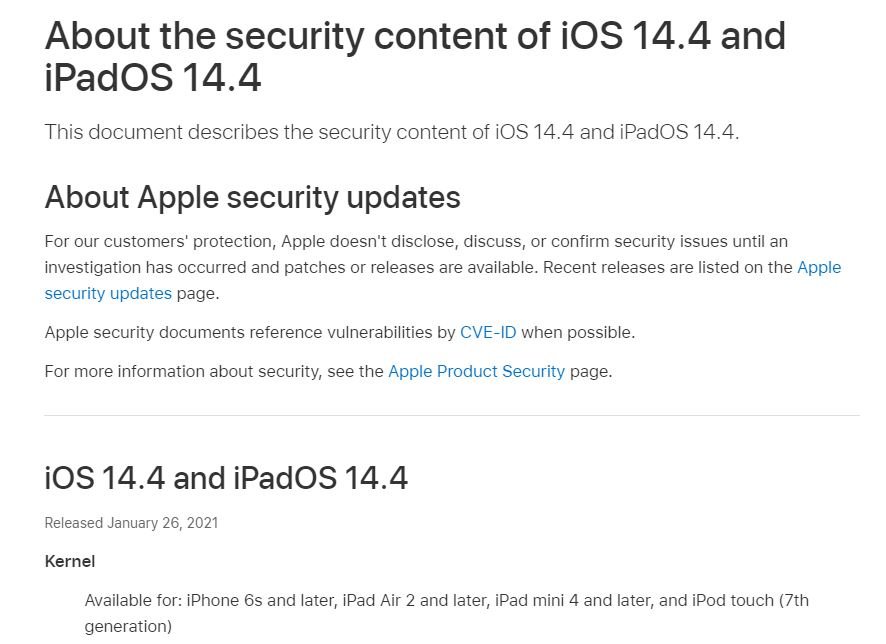886x644 pixels.
Task: Click the bold 'Kernel' label
Action: (70, 562)
